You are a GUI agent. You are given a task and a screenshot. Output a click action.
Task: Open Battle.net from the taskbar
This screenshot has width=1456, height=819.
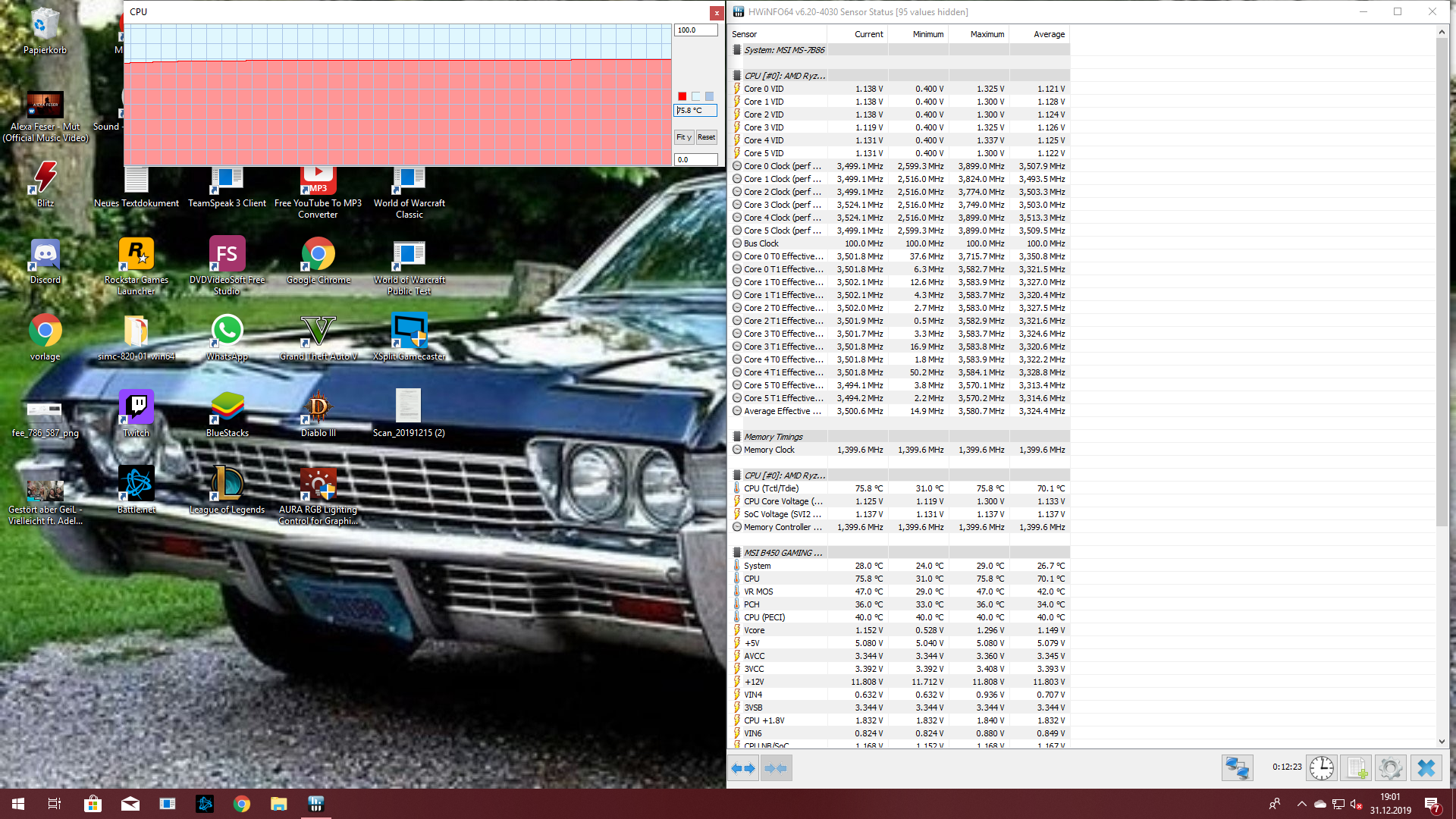click(205, 804)
